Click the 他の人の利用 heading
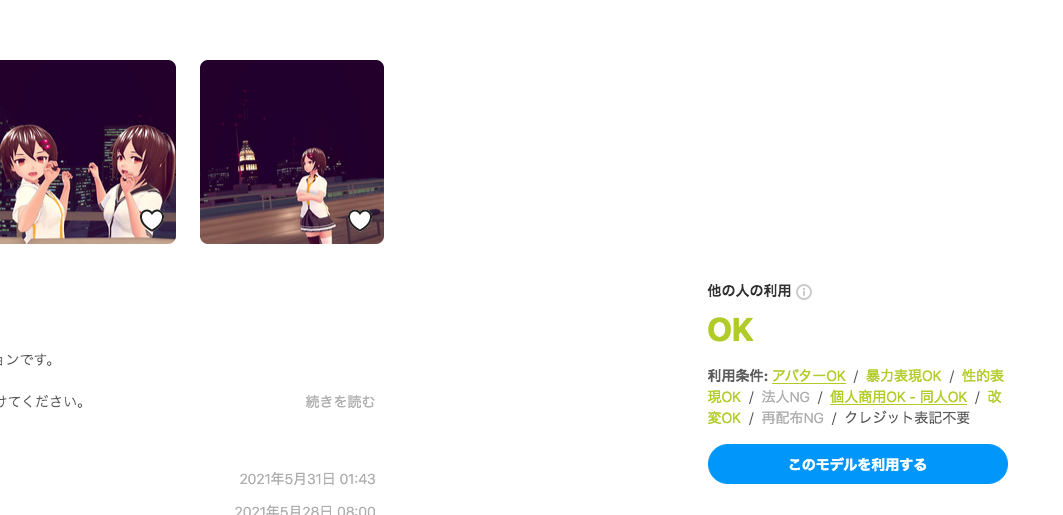This screenshot has width=1063, height=515. click(x=749, y=291)
